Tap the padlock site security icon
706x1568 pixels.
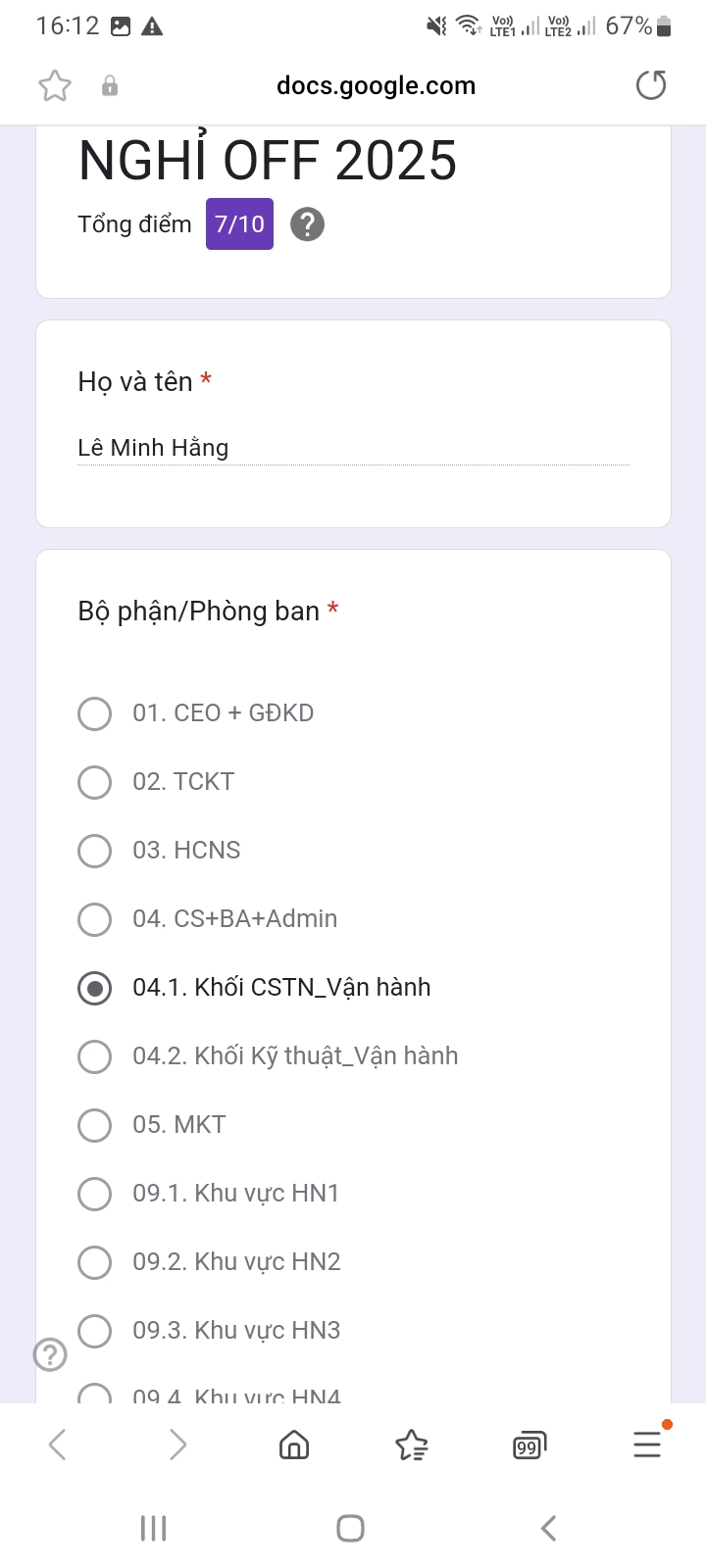click(x=110, y=86)
